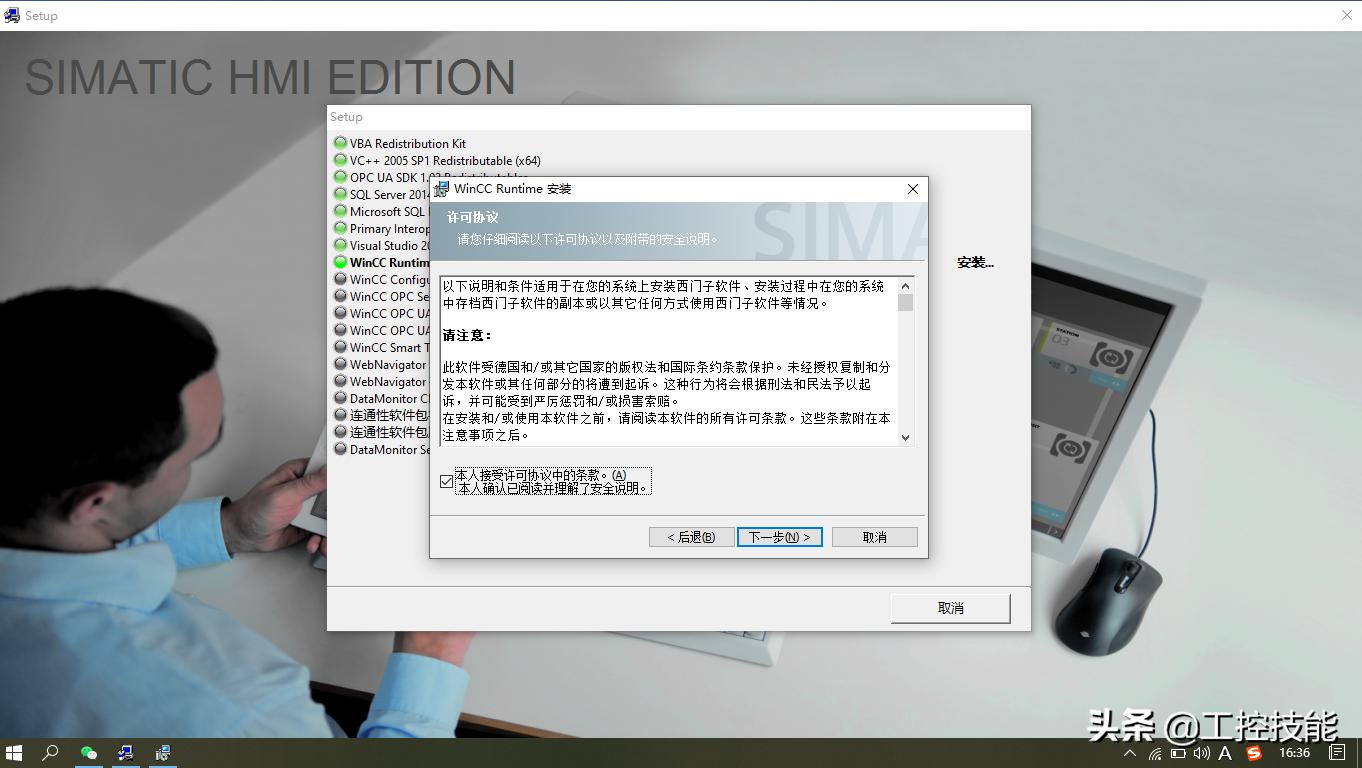The image size is (1362, 768).
Task: Open the Action Center icon in the taskbar corner
Action: (1339, 753)
